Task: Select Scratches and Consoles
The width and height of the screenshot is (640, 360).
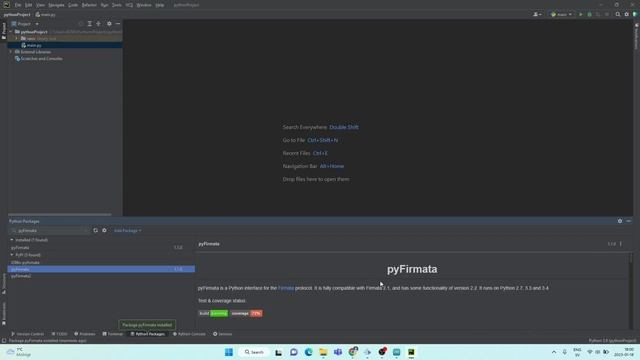Action: click(x=39, y=59)
